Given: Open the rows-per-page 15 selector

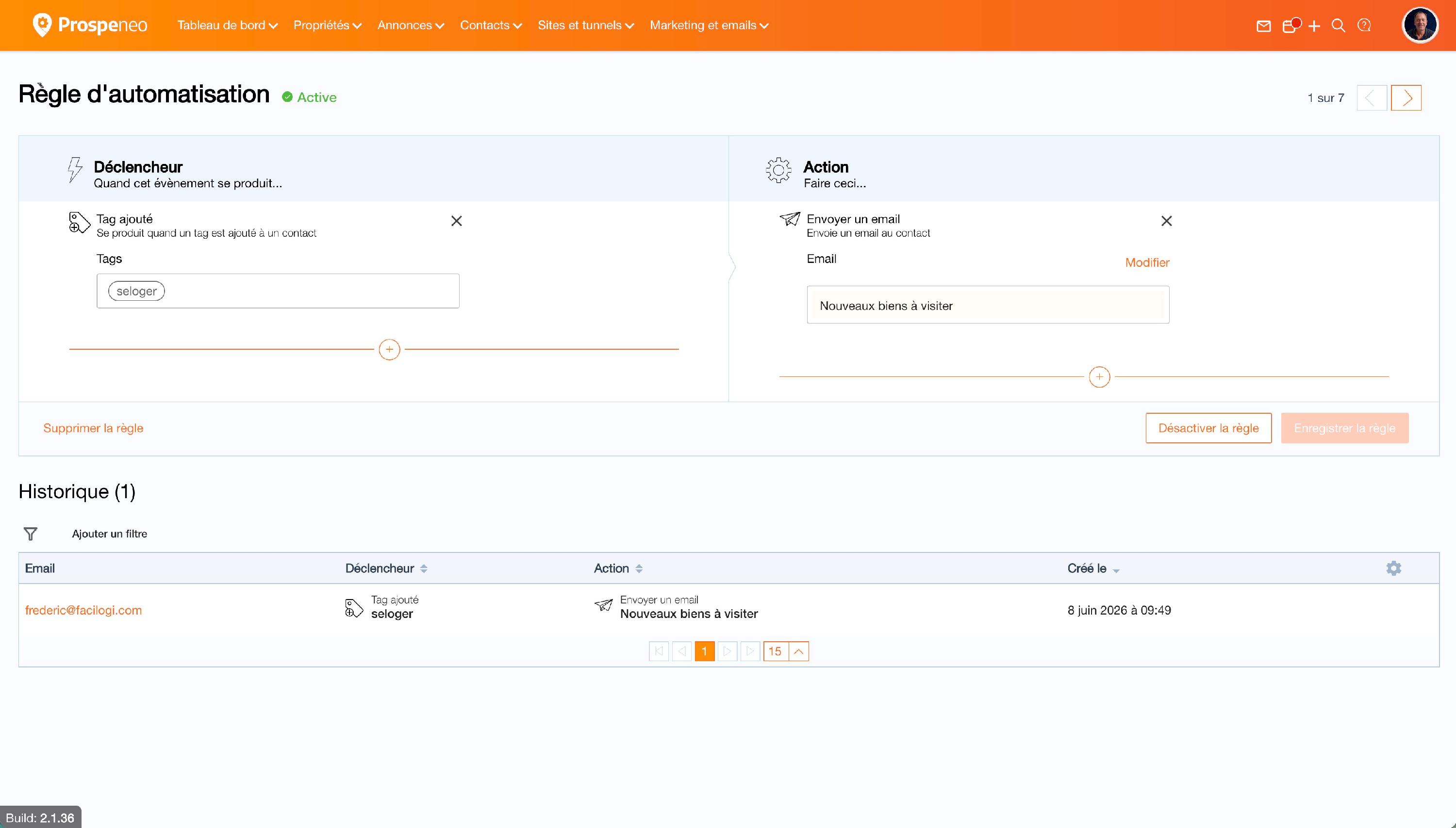Looking at the screenshot, I should (776, 651).
